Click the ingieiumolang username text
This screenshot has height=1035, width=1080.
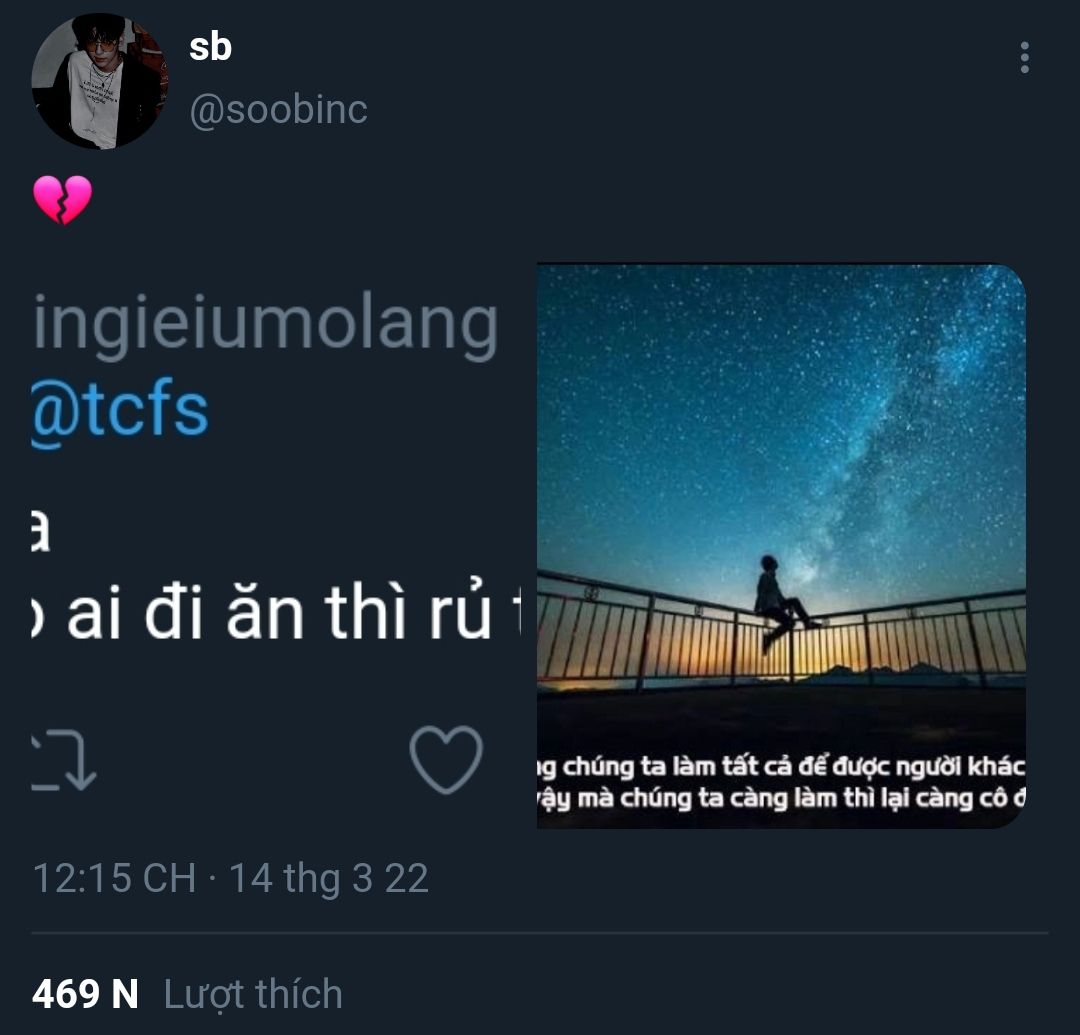click(x=265, y=324)
